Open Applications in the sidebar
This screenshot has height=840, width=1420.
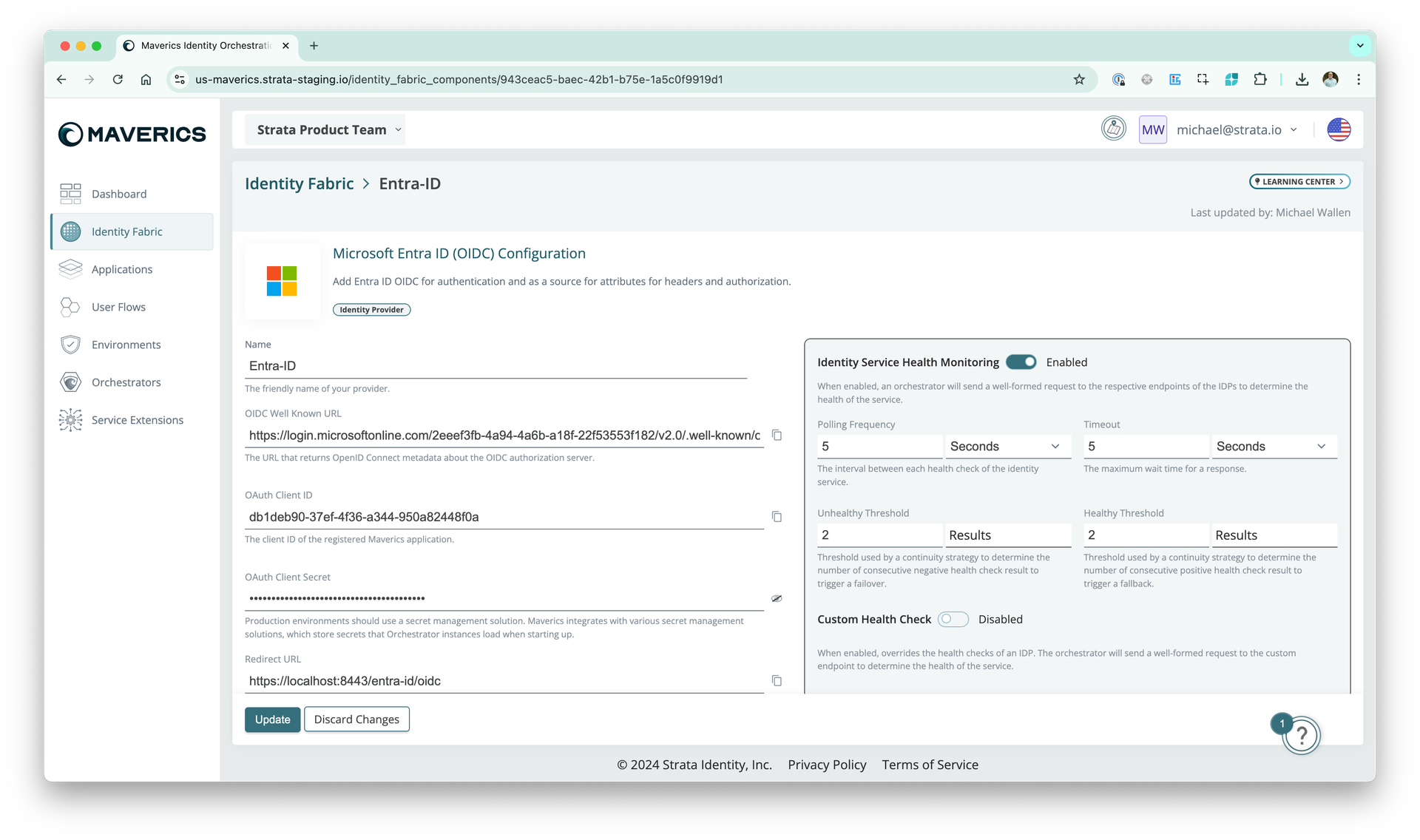[132, 269]
